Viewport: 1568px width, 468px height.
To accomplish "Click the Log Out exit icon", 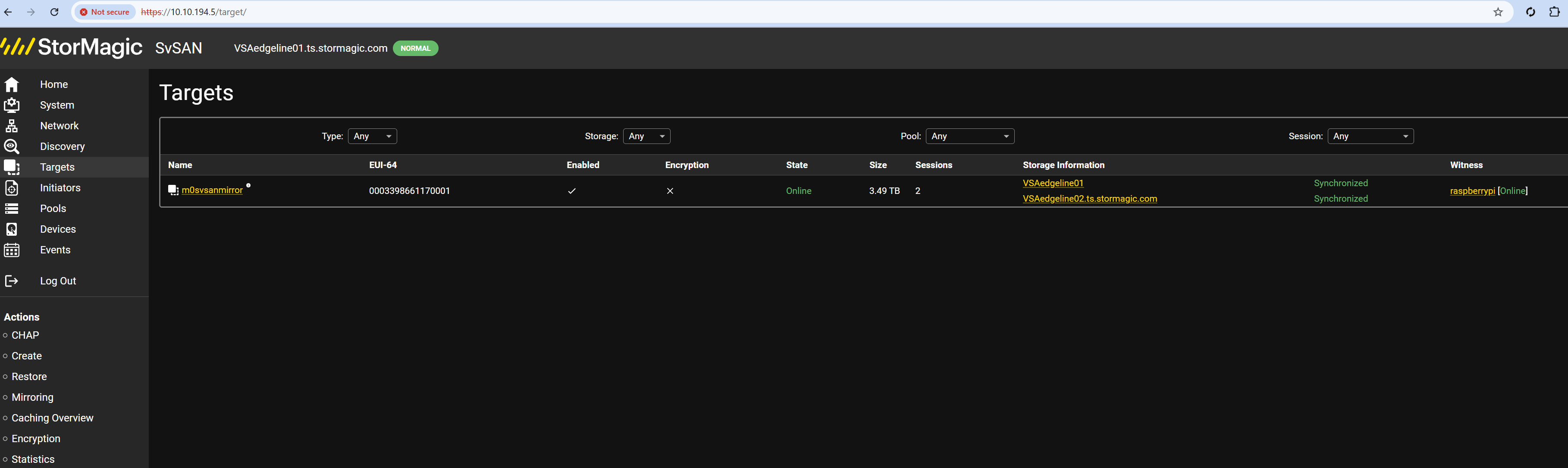I will point(12,281).
